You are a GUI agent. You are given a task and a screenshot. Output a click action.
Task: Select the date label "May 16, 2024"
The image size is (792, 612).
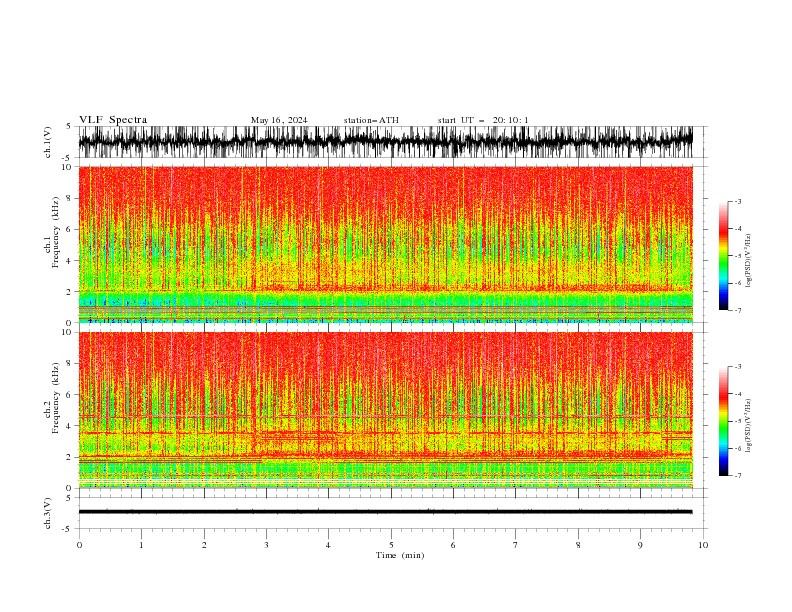coord(279,120)
